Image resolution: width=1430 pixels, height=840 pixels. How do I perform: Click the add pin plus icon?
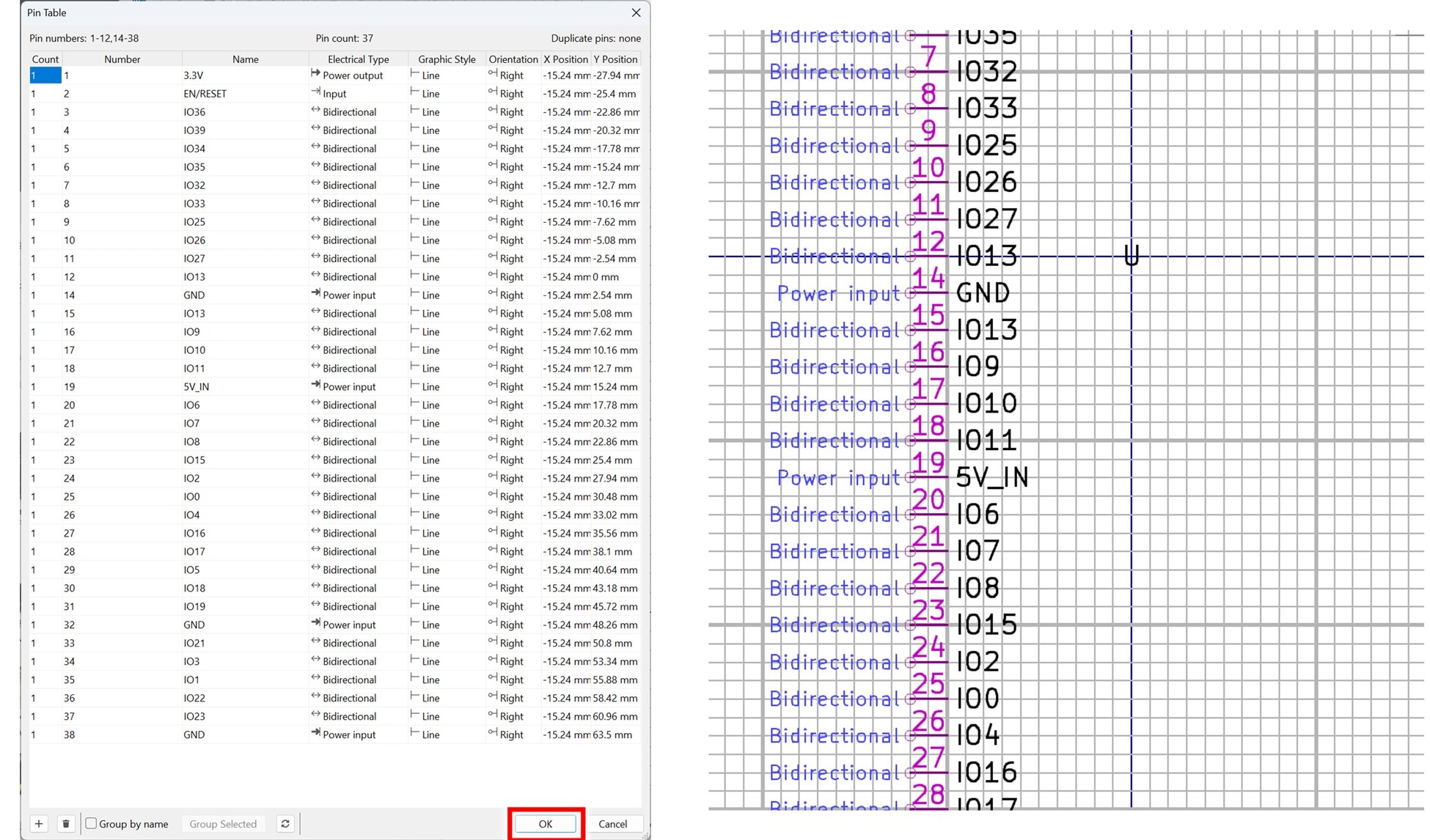coord(39,824)
